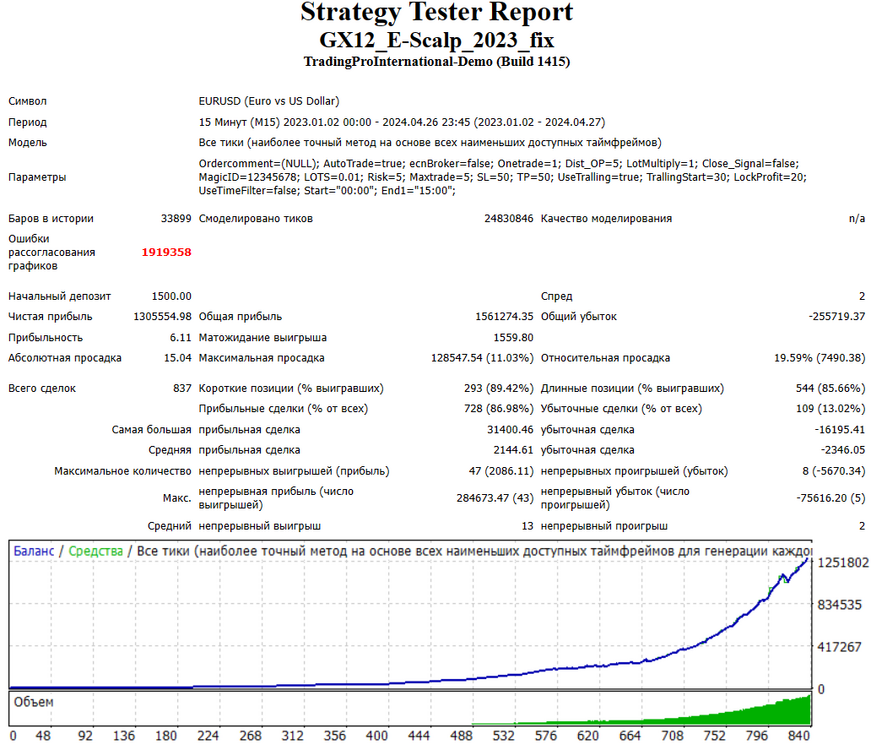This screenshot has height=750, width=871.
Task: Select initial deposit value 1500.00
Action: coord(171,296)
